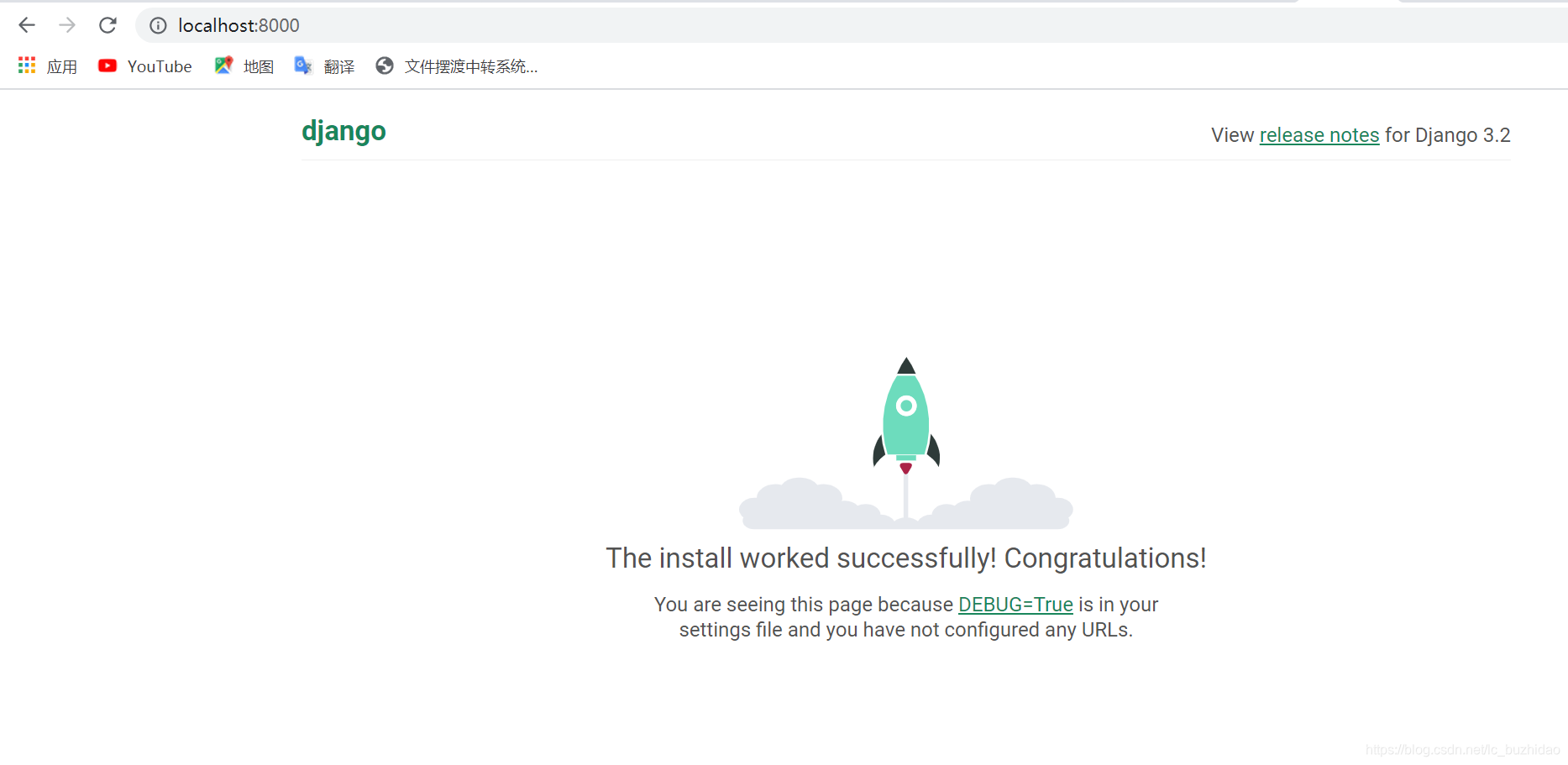Reload the page with the refresh icon
The image size is (1568, 765).
(108, 25)
